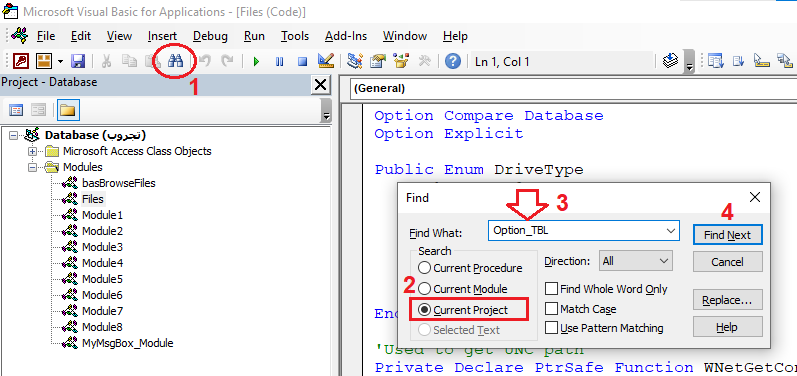Click the View Code icon in the Project panel
Viewport: 797px width, 376px height.
tap(16, 110)
